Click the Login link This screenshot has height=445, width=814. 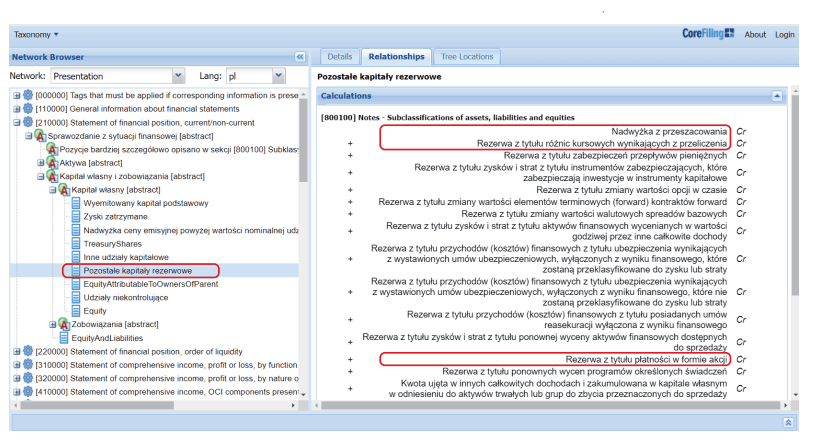(784, 34)
